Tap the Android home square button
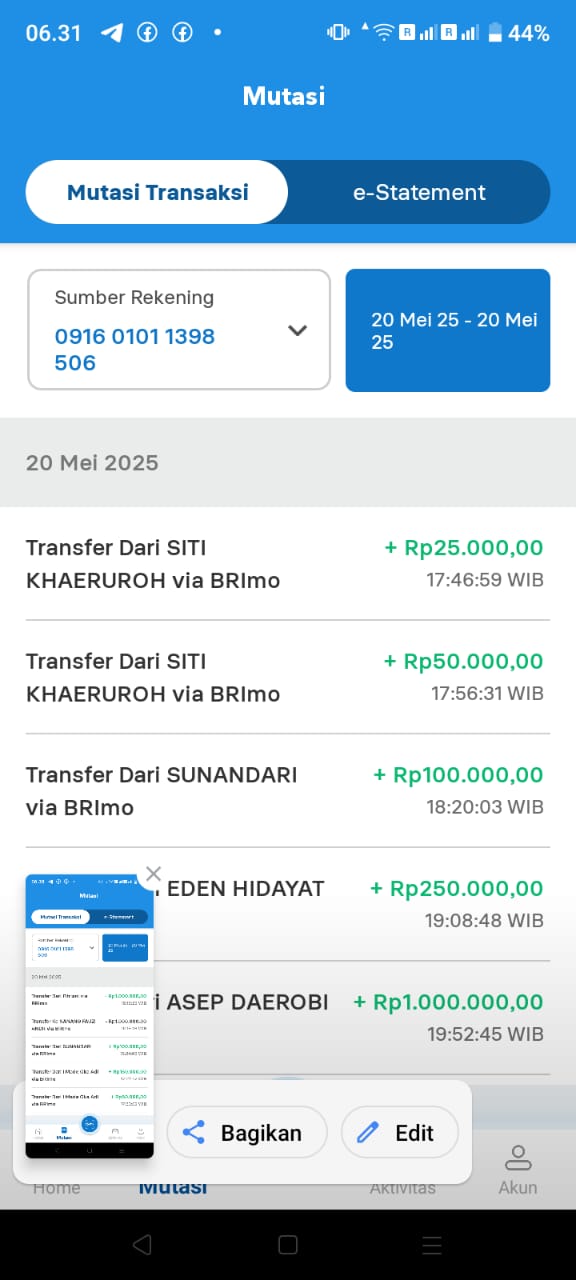This screenshot has height=1280, width=576. (x=288, y=1244)
